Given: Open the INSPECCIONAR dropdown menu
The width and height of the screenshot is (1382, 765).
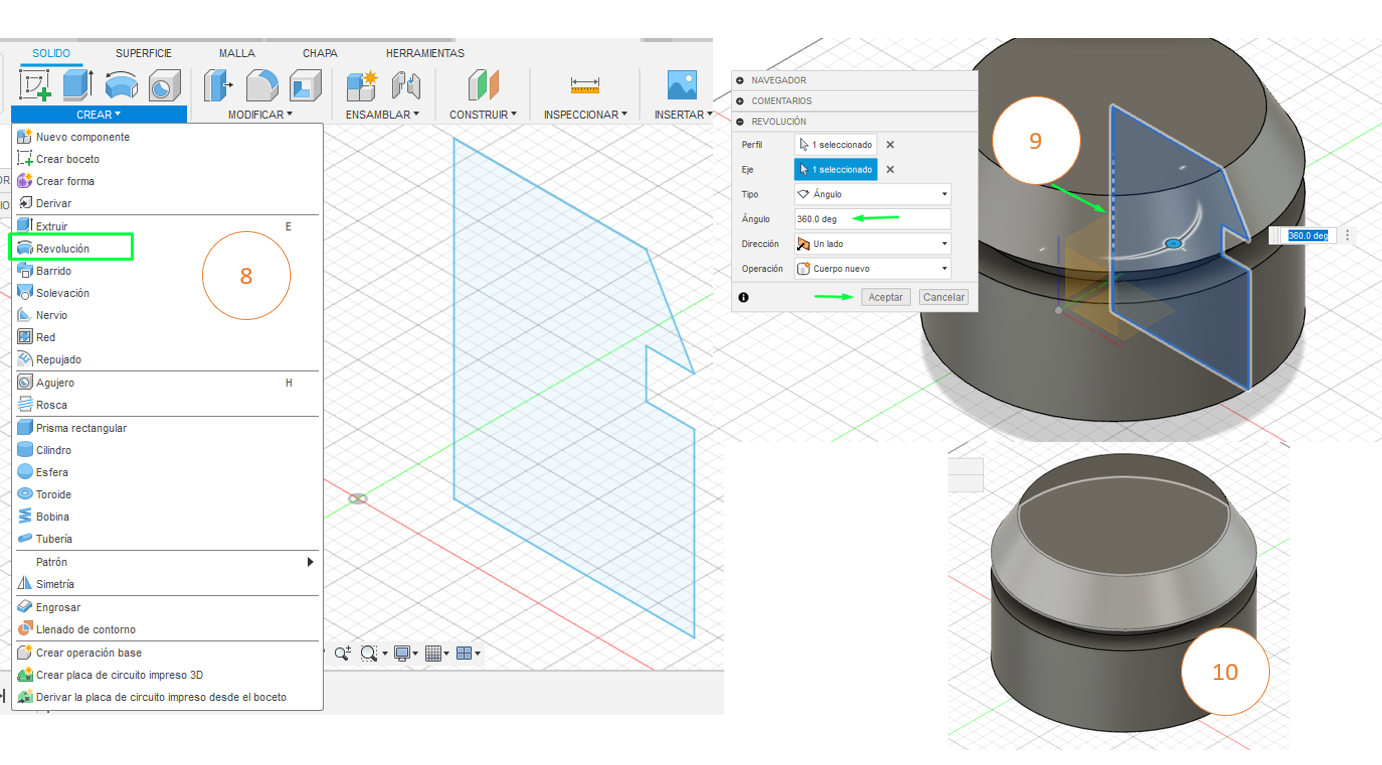Looking at the screenshot, I should point(586,115).
